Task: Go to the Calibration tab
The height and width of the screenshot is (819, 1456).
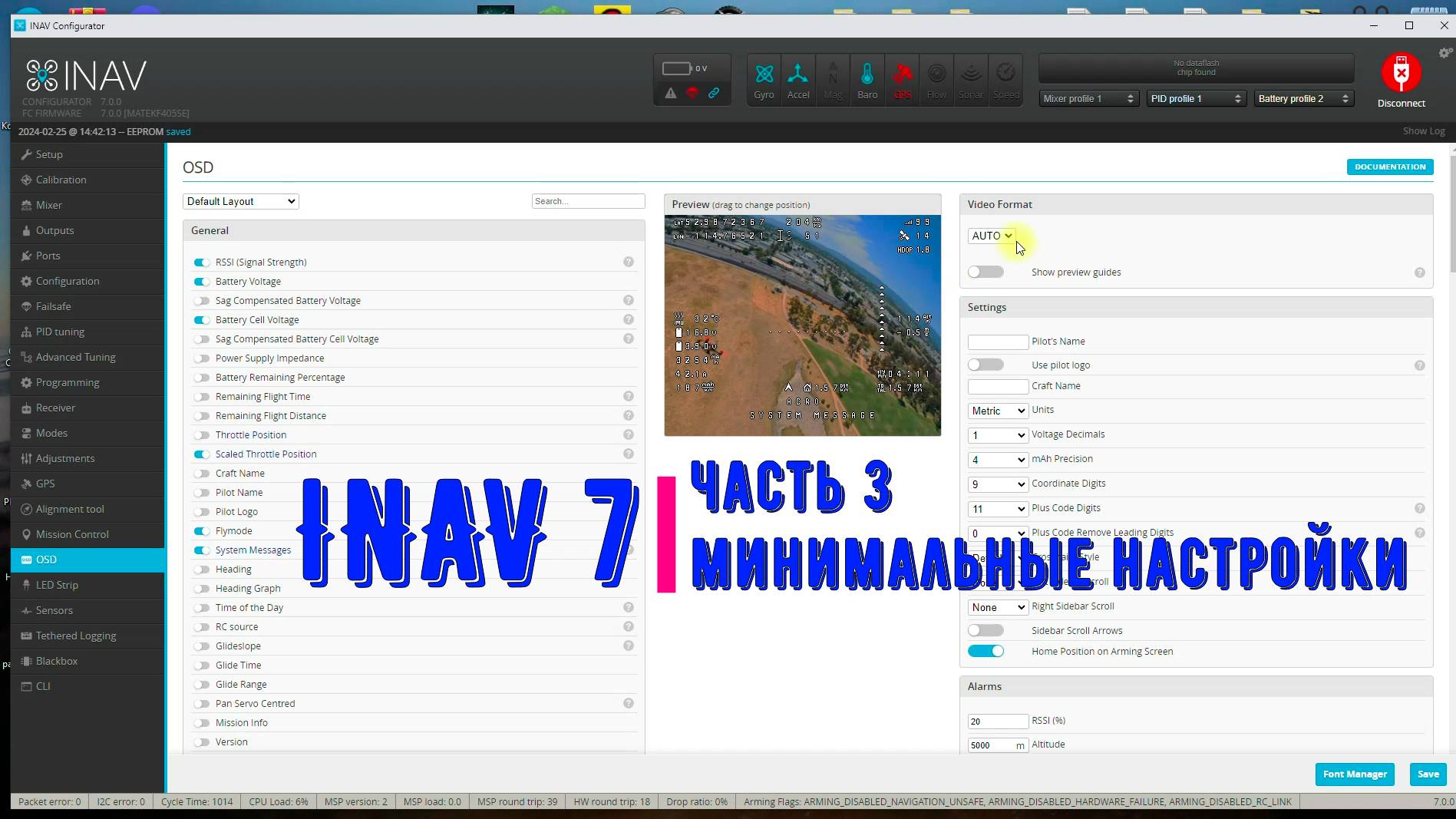Action: [x=87, y=180]
